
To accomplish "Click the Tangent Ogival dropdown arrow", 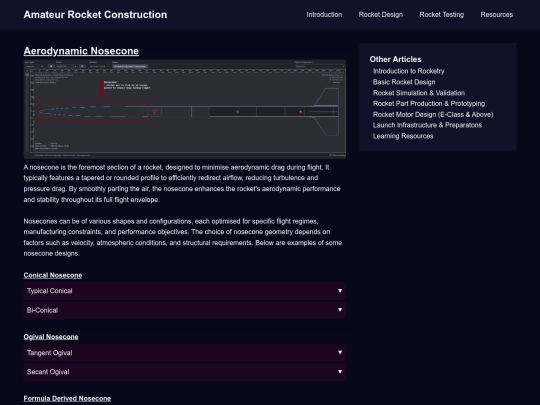I will click(340, 352).
